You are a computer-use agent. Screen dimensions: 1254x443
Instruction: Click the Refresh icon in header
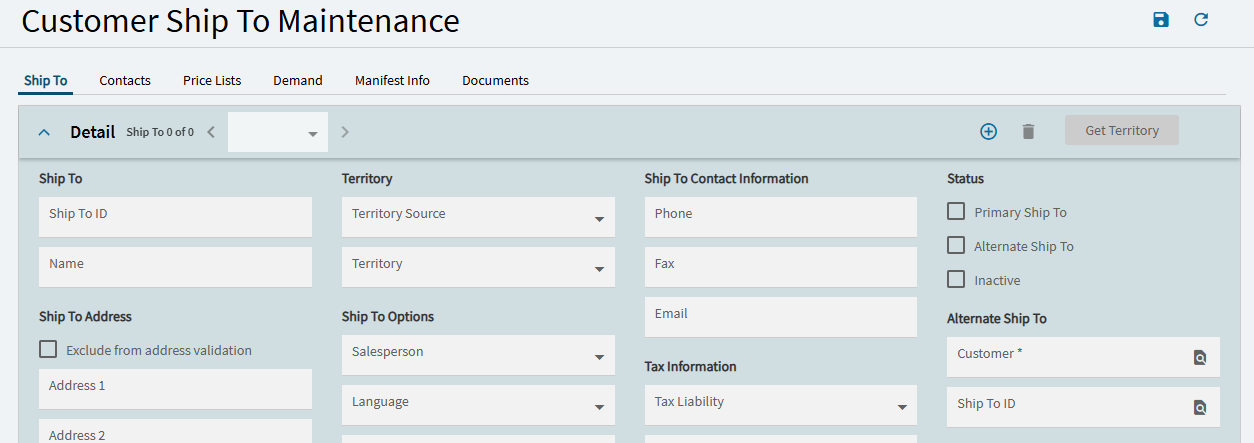1201,20
